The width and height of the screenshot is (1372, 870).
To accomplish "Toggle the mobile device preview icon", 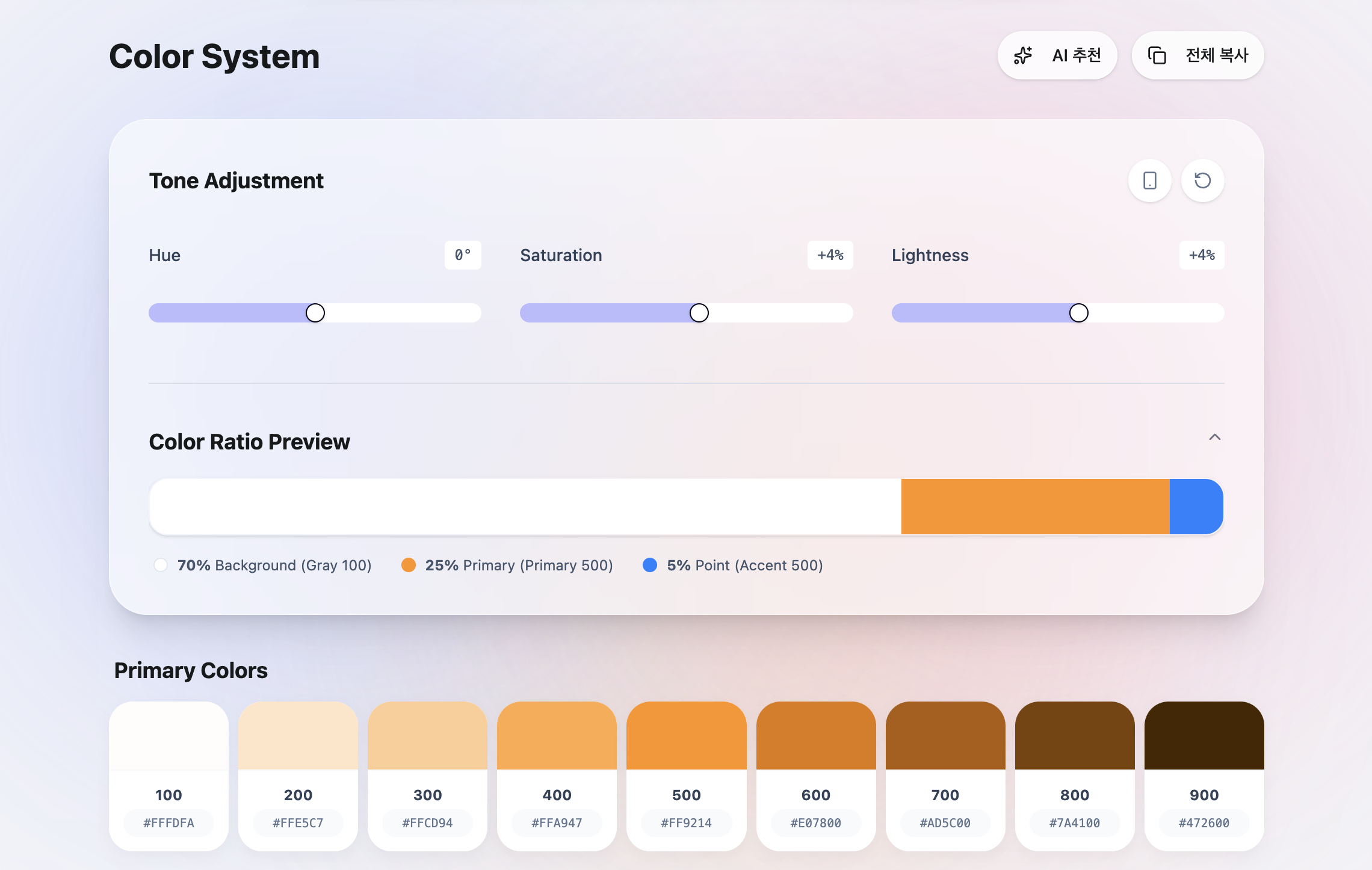I will [1149, 180].
